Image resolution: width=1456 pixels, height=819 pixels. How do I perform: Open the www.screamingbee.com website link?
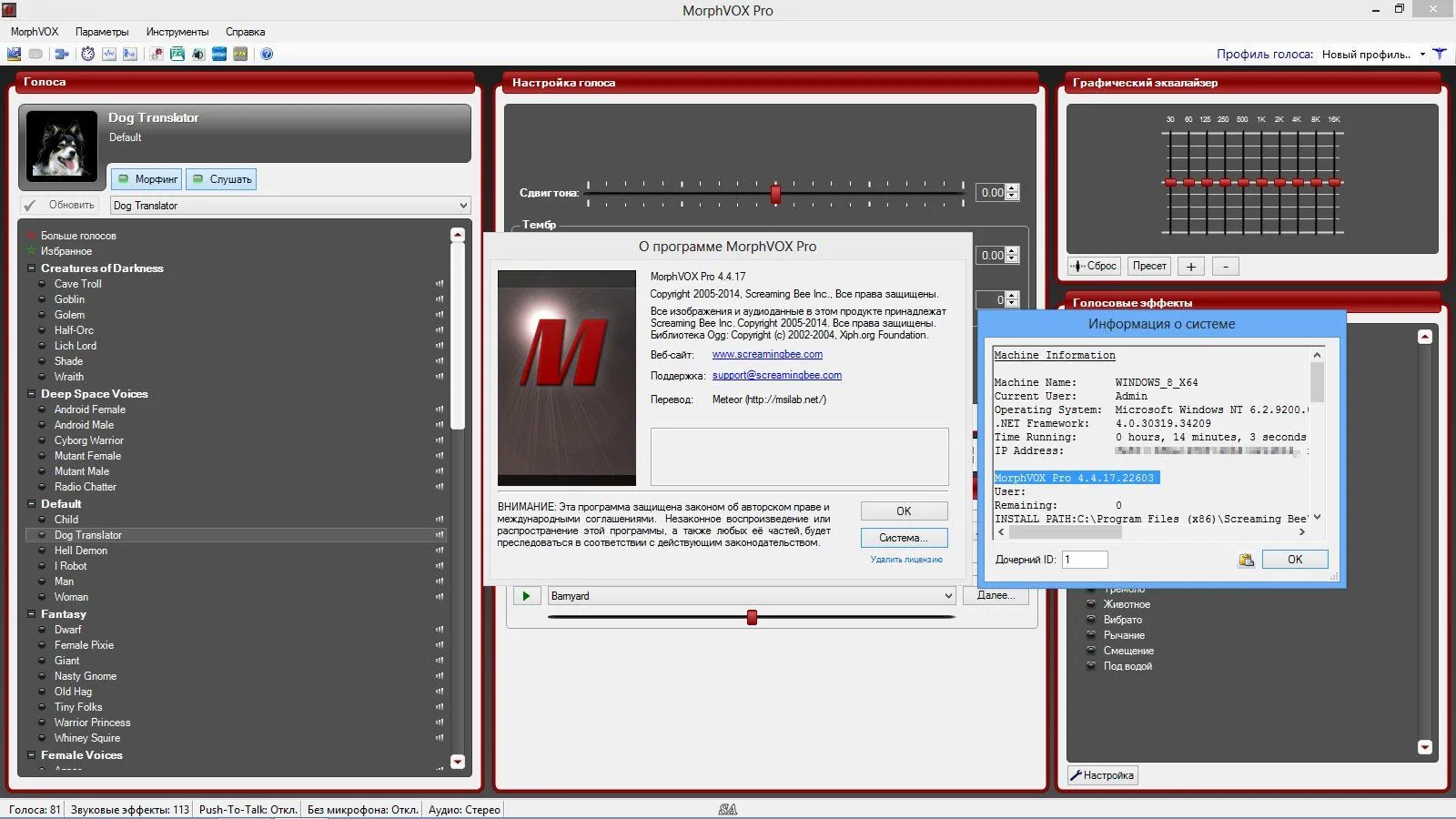[x=767, y=355]
